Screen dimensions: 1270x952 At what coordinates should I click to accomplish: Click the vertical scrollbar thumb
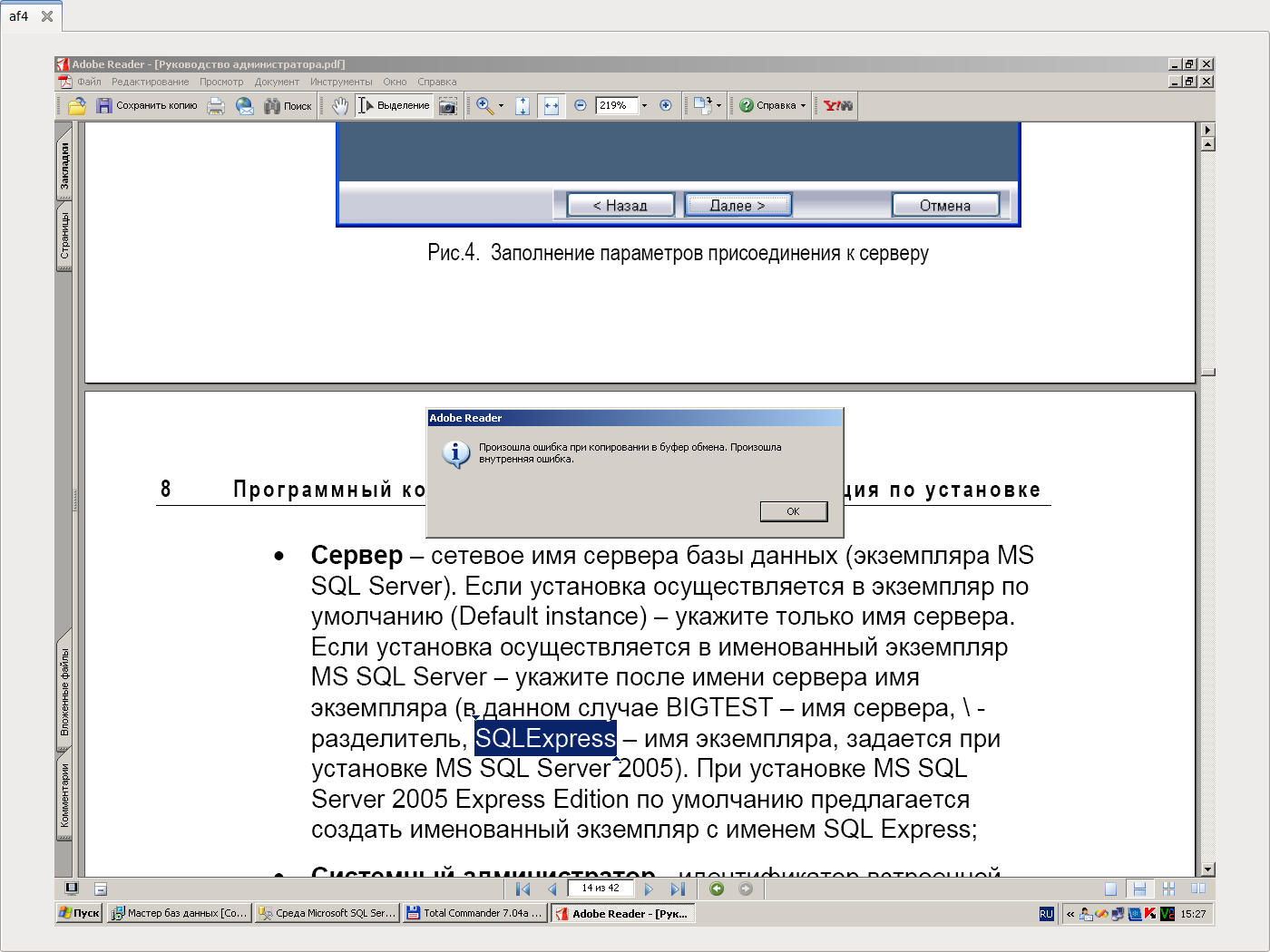pos(1207,372)
